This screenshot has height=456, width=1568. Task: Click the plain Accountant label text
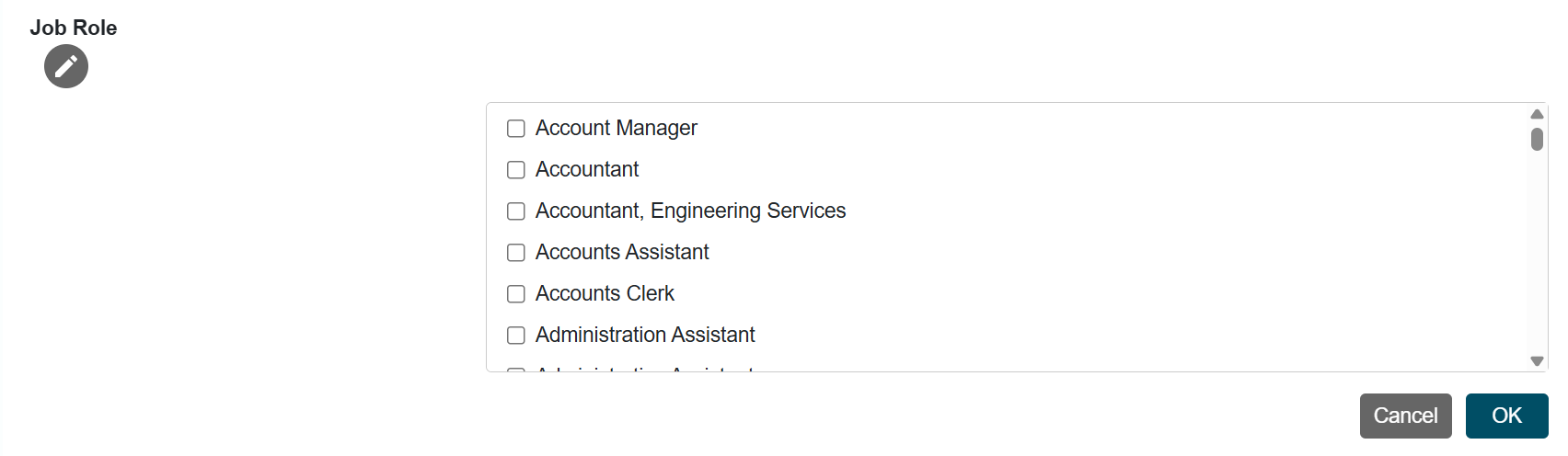click(x=587, y=169)
